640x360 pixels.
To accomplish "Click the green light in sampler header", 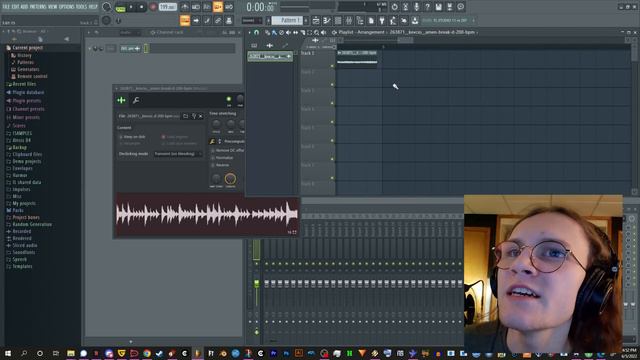I will 229,99.
